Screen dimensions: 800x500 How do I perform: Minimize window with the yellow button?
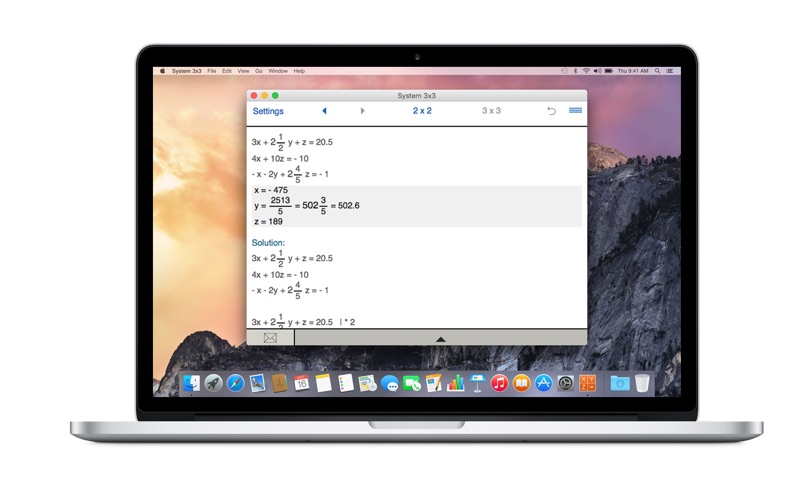point(264,95)
